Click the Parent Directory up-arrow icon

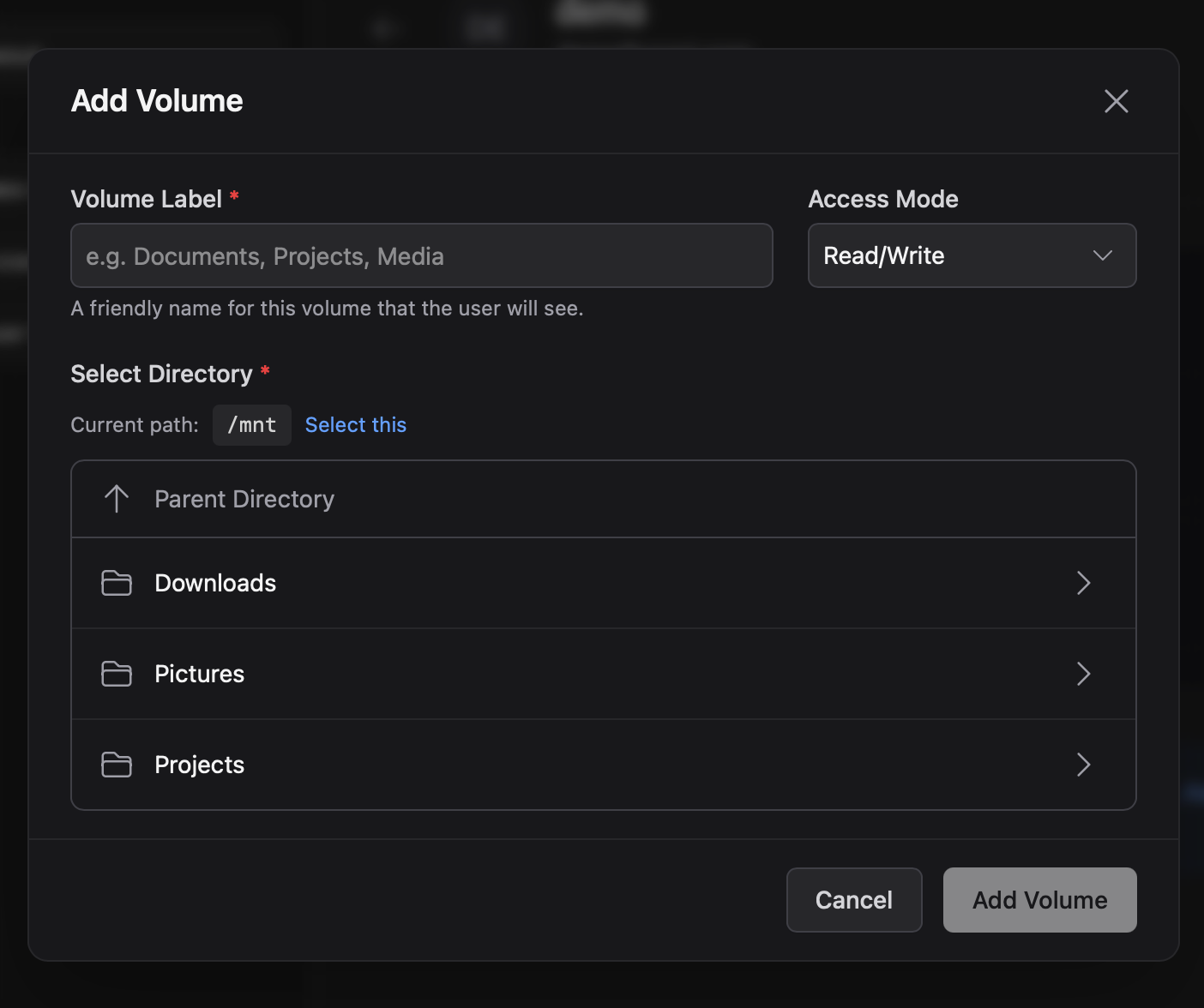point(117,498)
